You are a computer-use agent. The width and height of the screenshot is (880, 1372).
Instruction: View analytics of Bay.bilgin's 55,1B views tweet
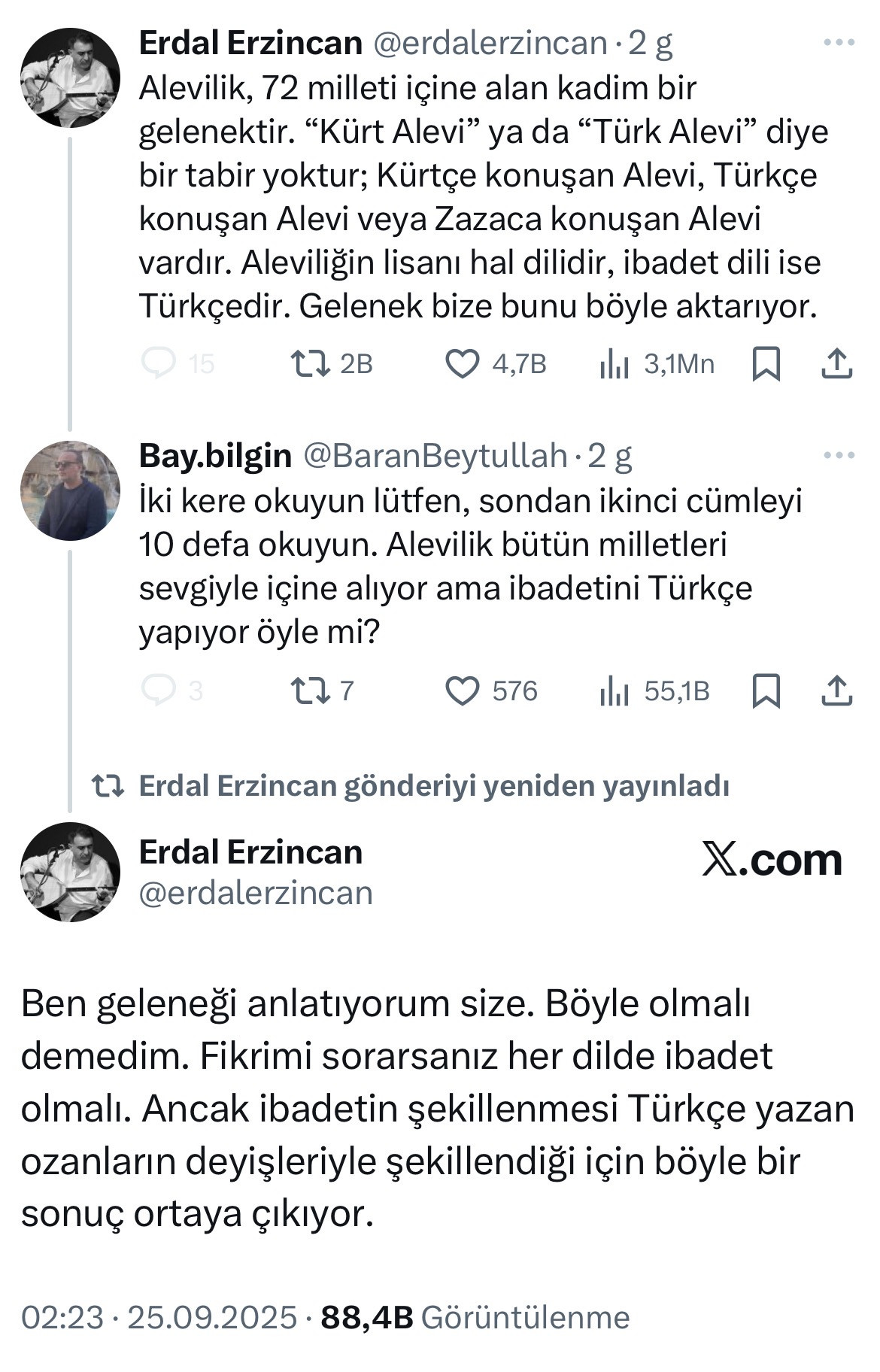614,691
